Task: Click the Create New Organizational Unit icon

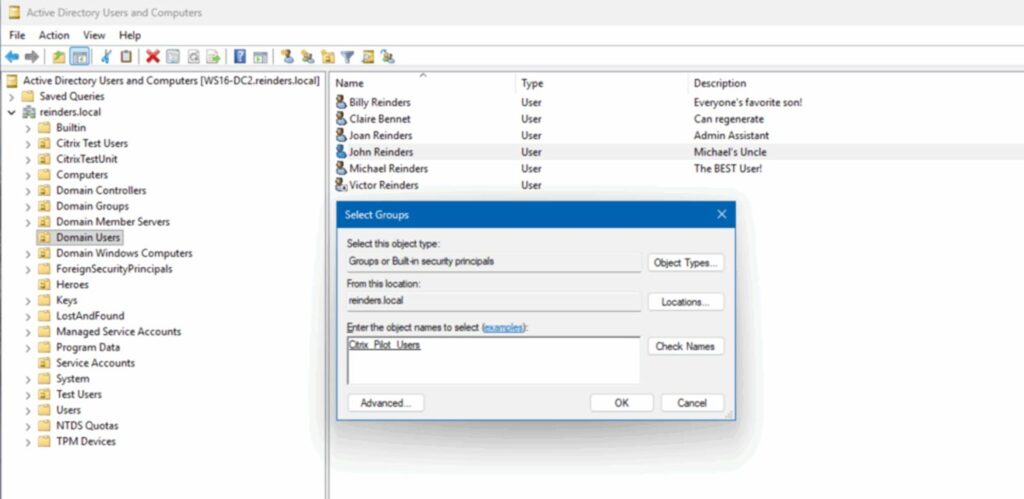Action: tap(327, 57)
